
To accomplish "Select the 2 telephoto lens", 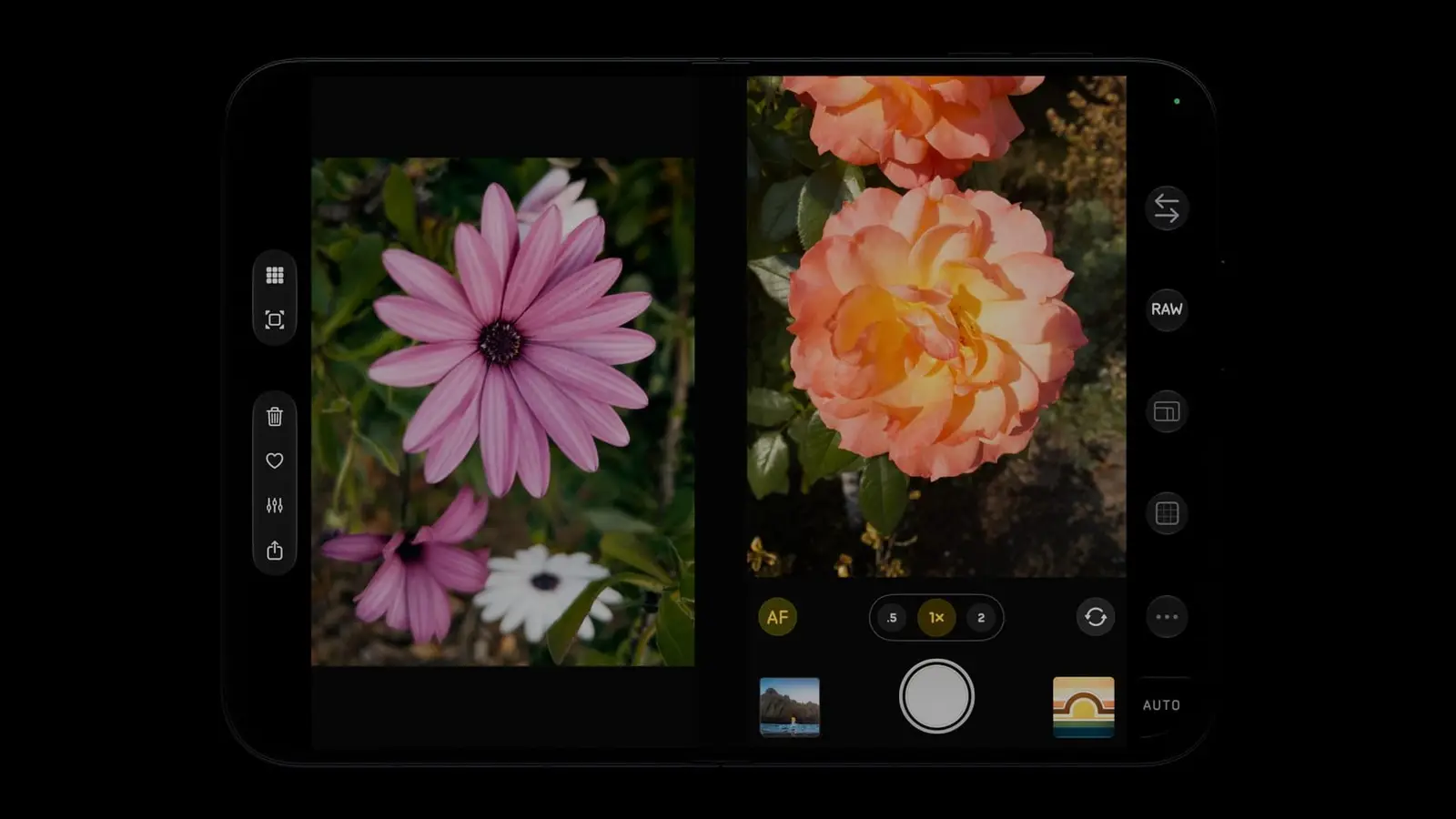I will (981, 618).
